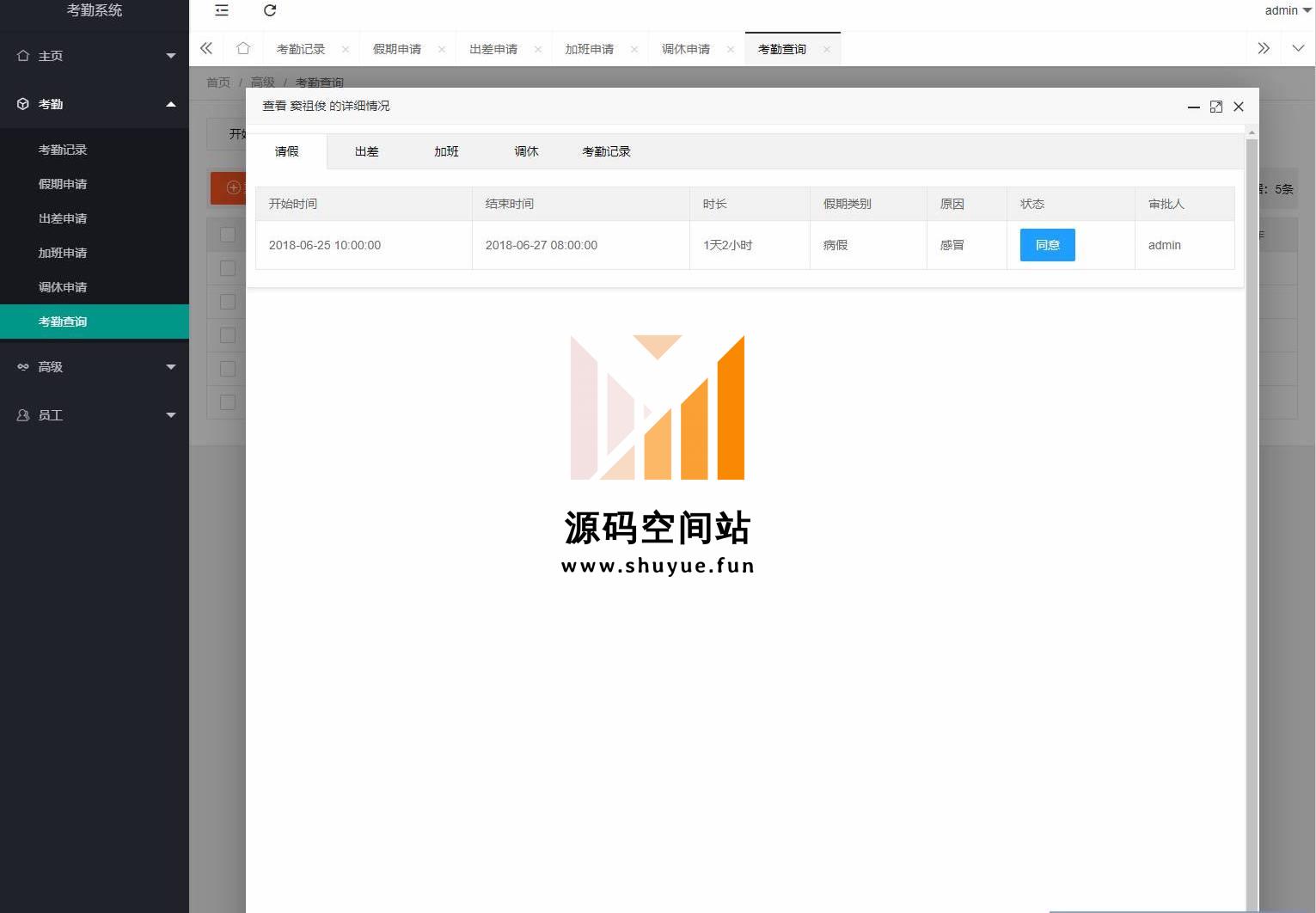Close the 假期申请 tab
The image size is (1316, 913).
tap(442, 49)
